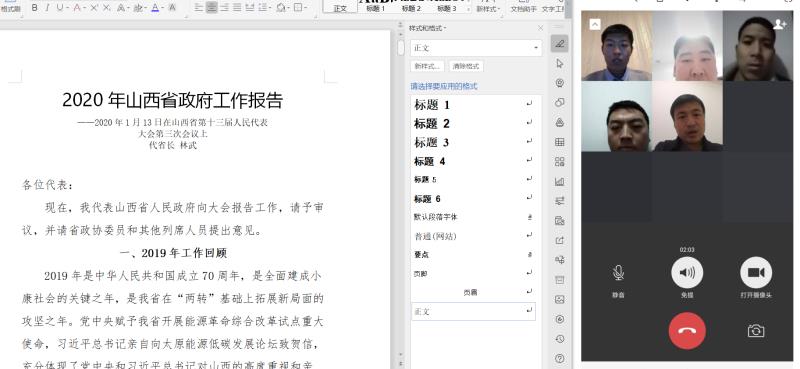Apply 标题 1 from ribbon style gallery

point(376,7)
